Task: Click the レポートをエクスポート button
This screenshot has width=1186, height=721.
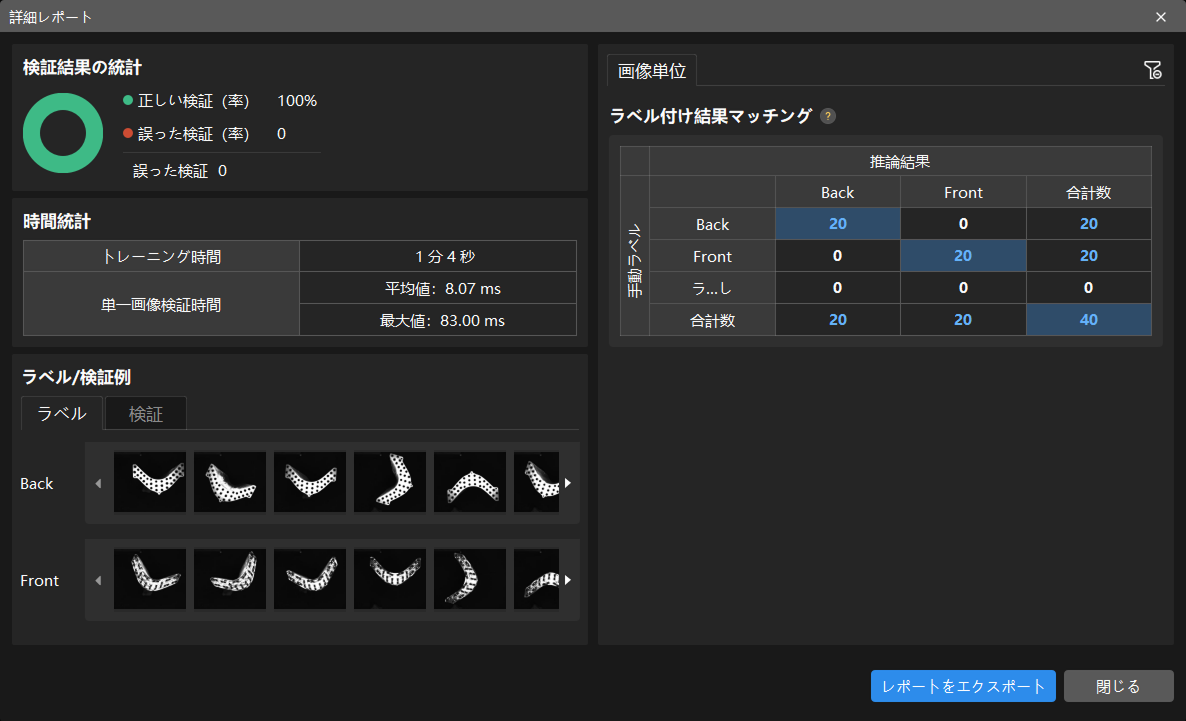Action: point(963,686)
